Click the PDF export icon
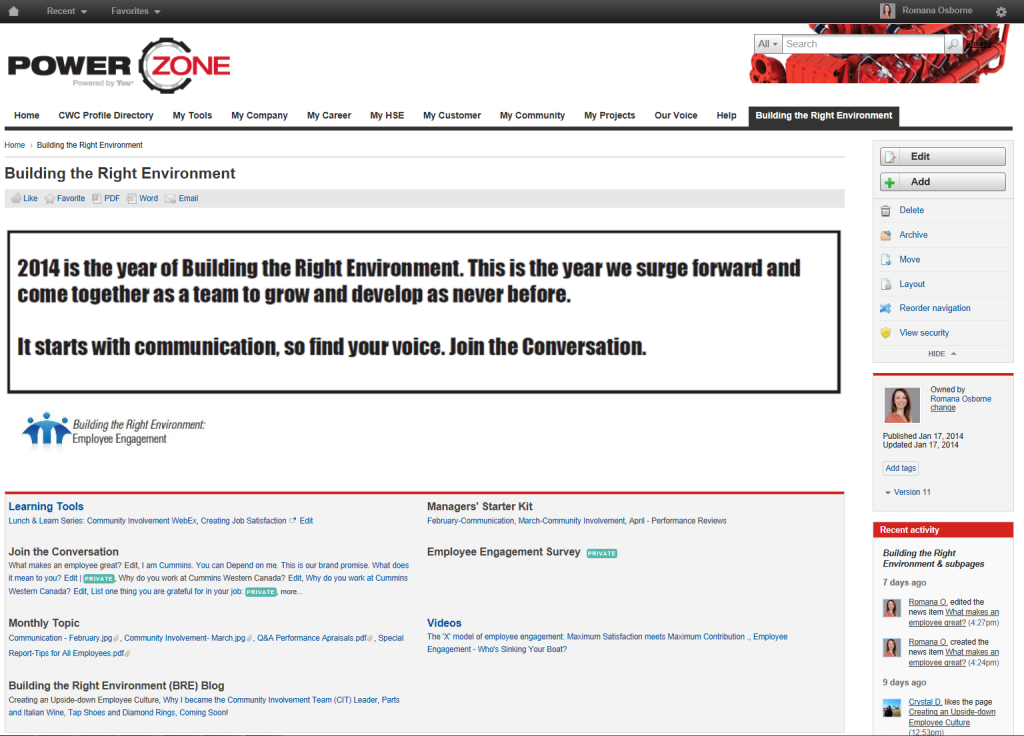The width and height of the screenshot is (1024, 736). click(97, 199)
